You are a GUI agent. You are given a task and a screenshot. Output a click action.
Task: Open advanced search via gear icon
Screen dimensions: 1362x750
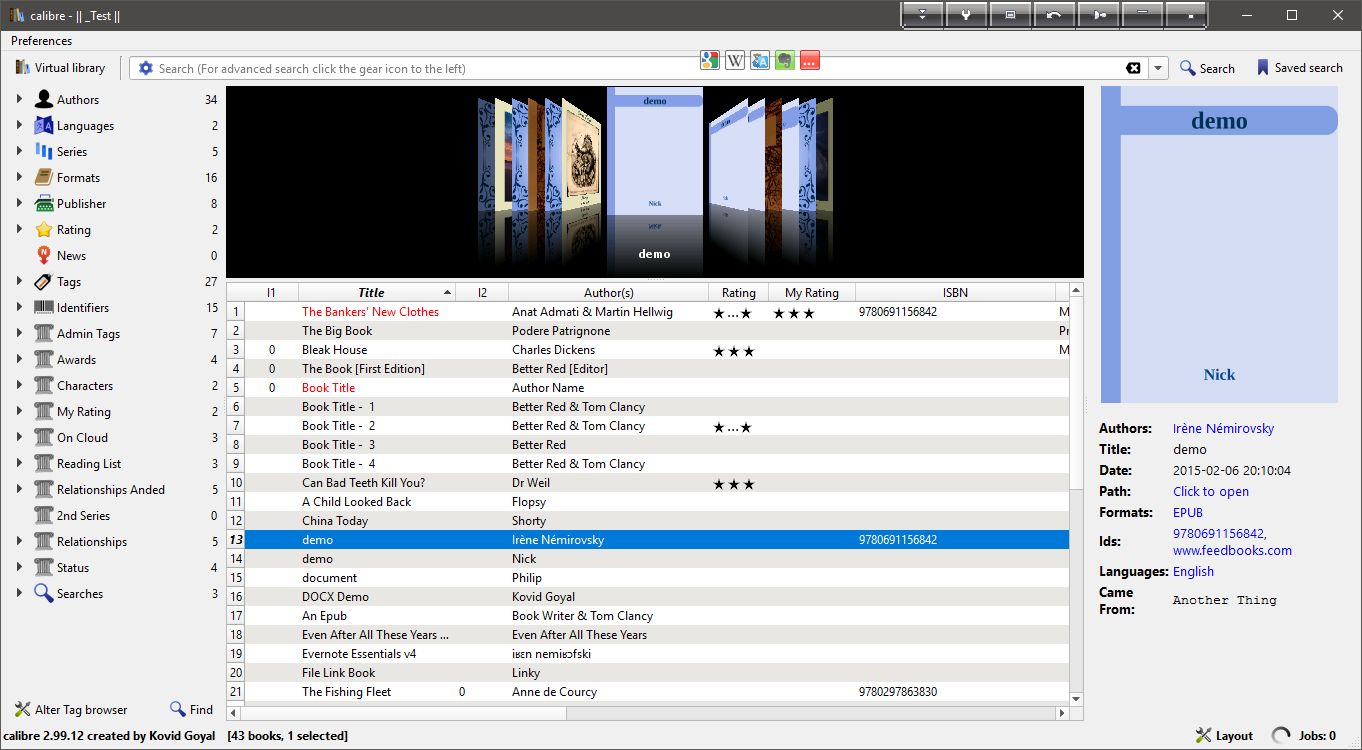click(x=146, y=68)
